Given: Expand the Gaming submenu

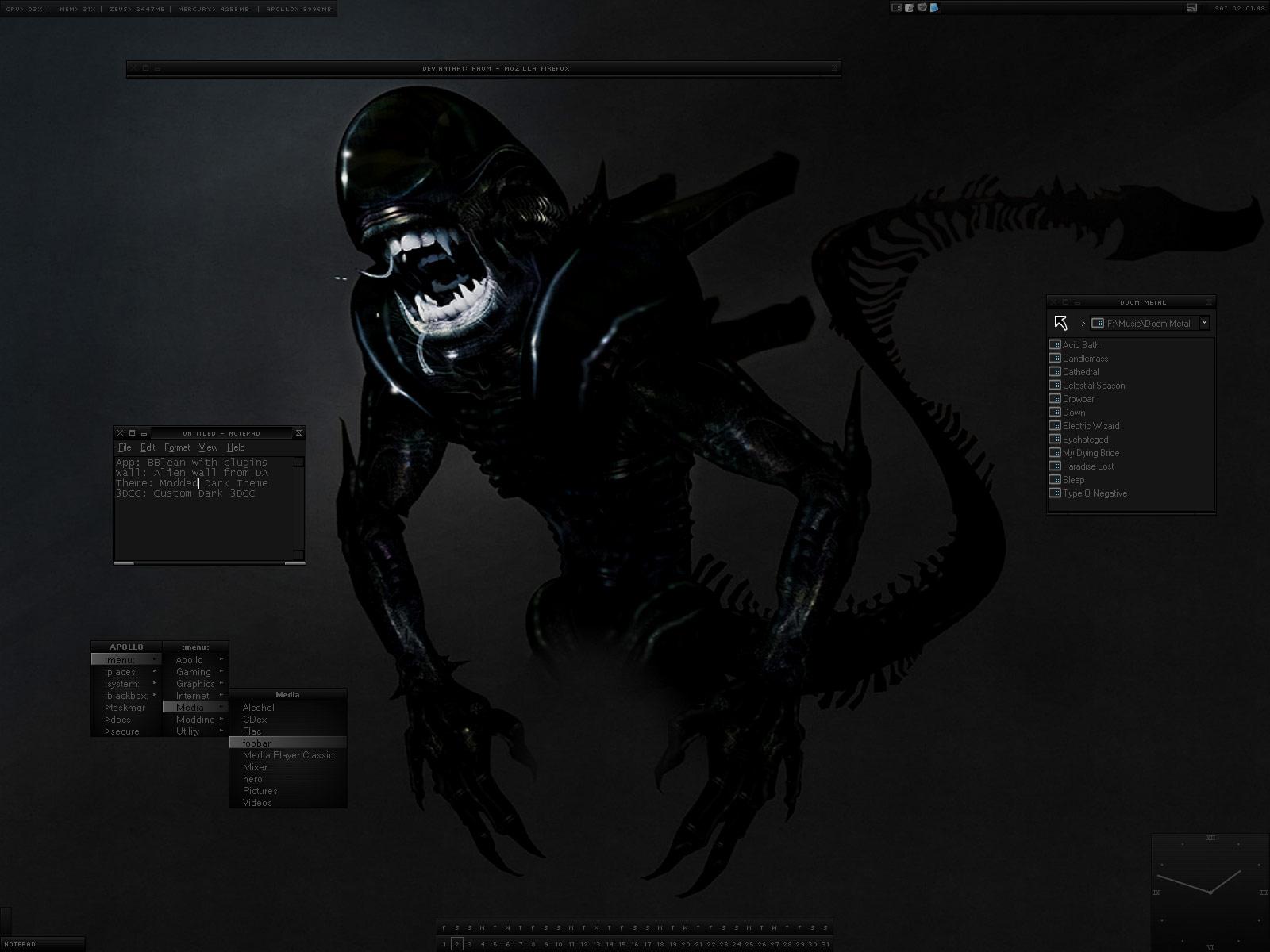Looking at the screenshot, I should (195, 671).
